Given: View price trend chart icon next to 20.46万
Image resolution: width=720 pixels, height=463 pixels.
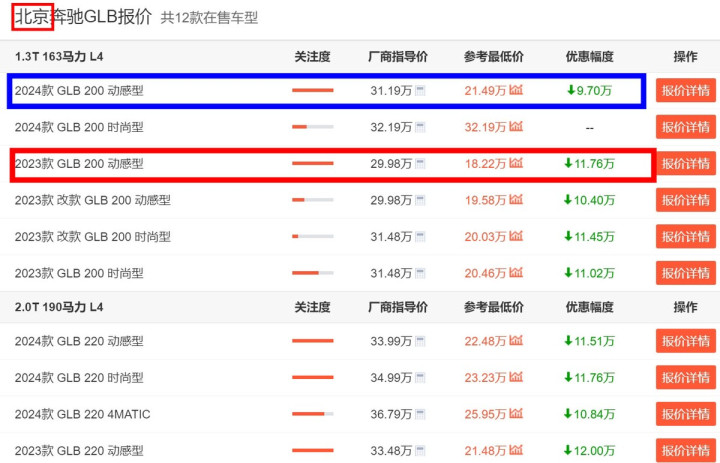Looking at the screenshot, I should (x=516, y=272).
